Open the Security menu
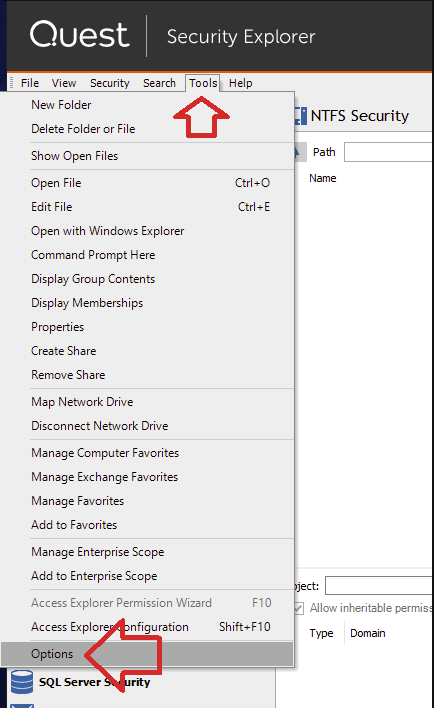Image resolution: width=434 pixels, height=708 pixels. 110,83
